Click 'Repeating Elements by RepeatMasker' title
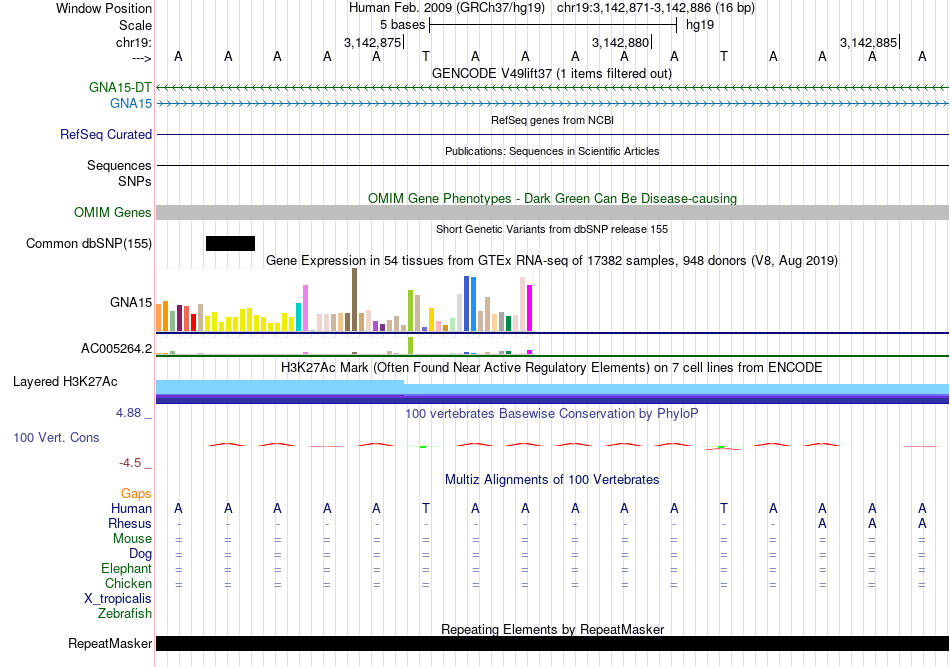This screenshot has height=667, width=950. click(552, 629)
